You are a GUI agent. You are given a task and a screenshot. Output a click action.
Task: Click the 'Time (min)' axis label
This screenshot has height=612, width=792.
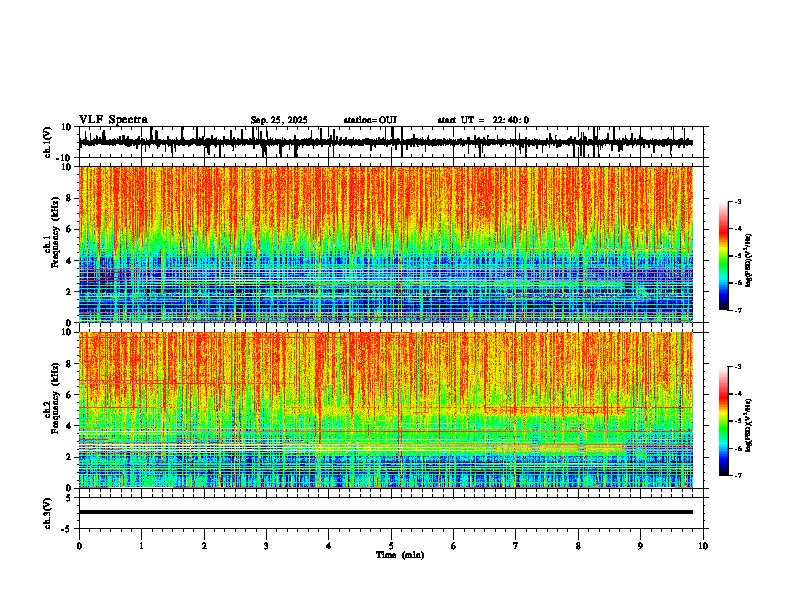click(400, 555)
